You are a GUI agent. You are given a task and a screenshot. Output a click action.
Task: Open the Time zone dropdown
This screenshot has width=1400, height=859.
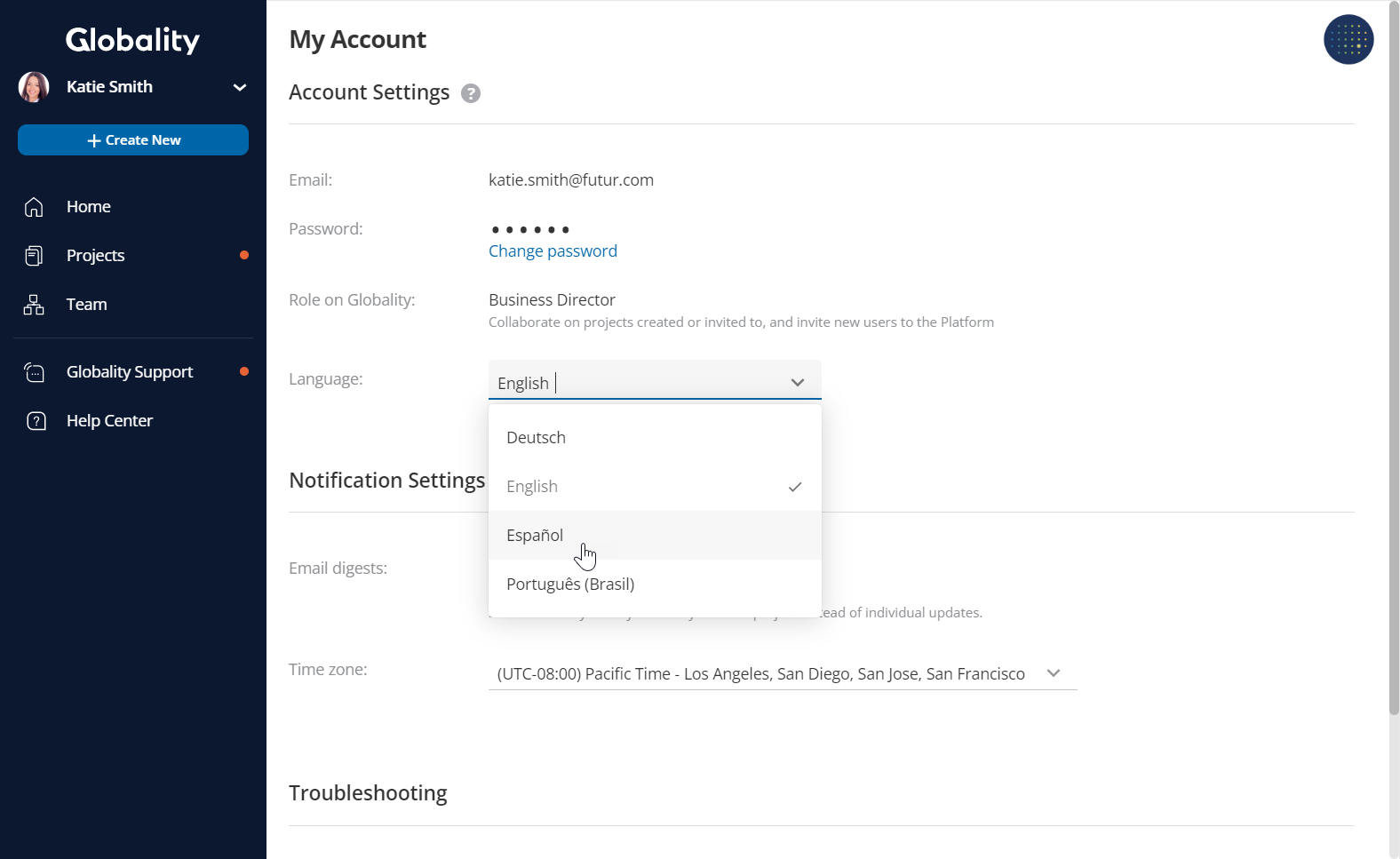click(783, 674)
